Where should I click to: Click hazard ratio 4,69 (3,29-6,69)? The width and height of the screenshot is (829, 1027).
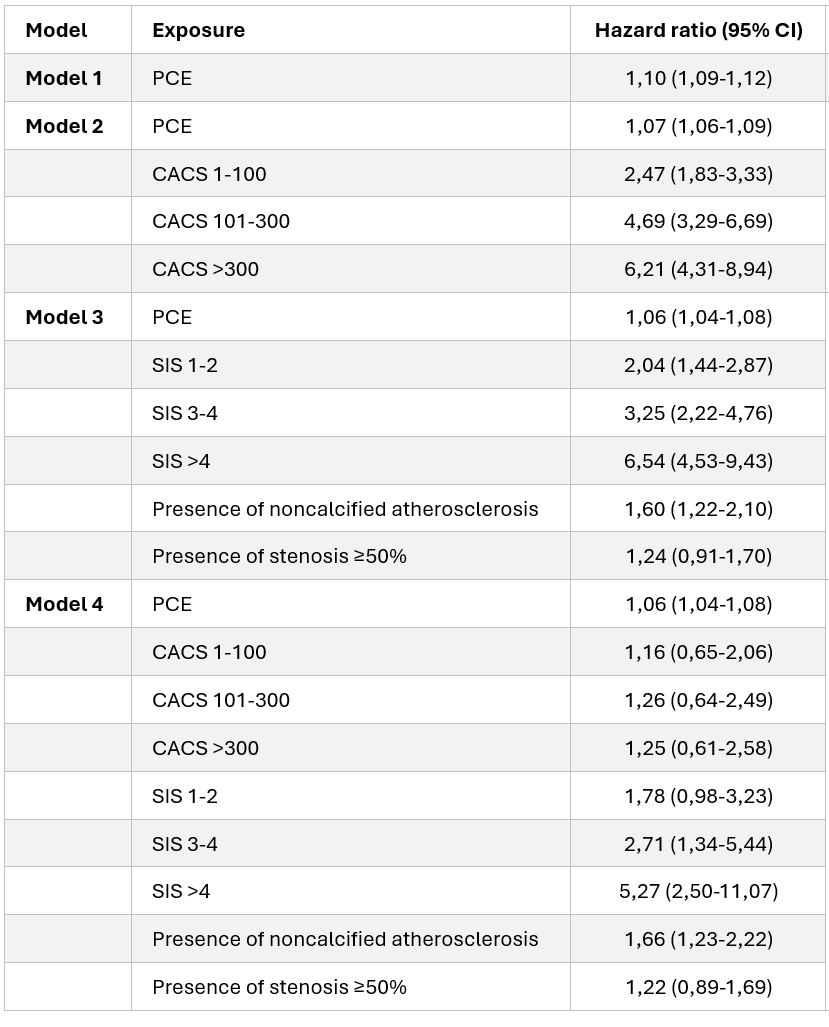698,221
